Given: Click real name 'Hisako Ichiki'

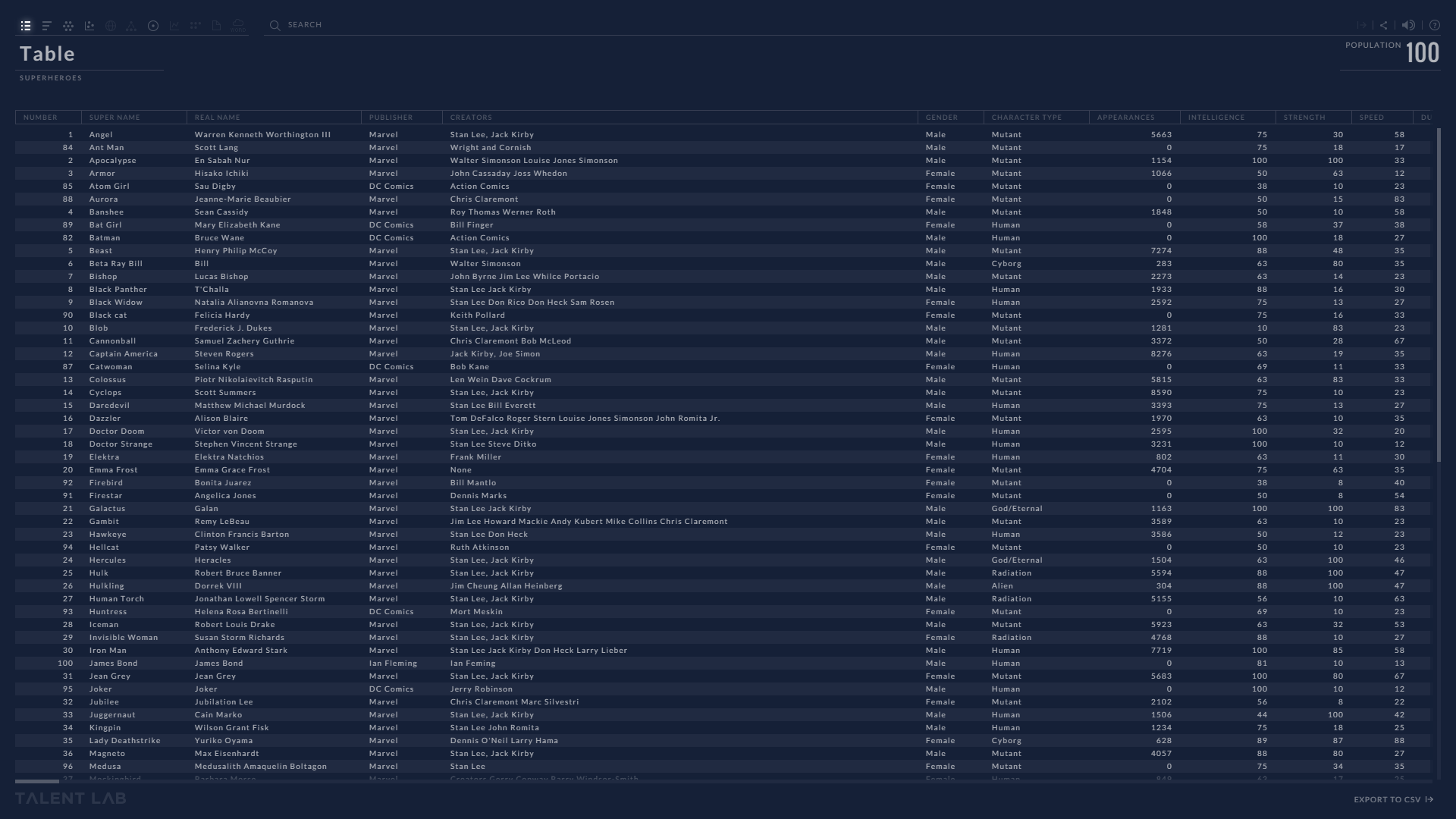Looking at the screenshot, I should tap(221, 174).
